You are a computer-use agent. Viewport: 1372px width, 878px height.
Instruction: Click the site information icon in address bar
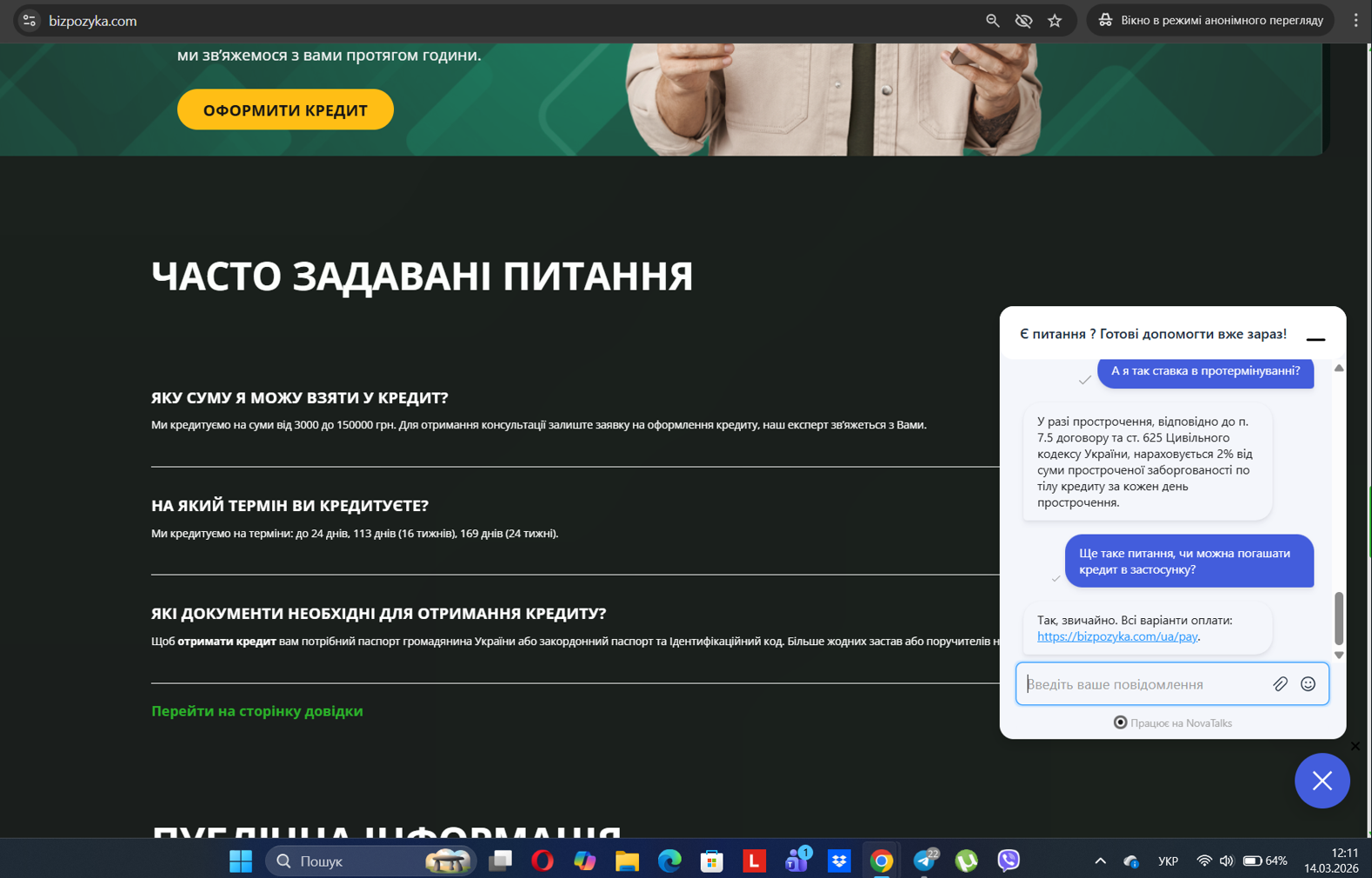coord(29,21)
